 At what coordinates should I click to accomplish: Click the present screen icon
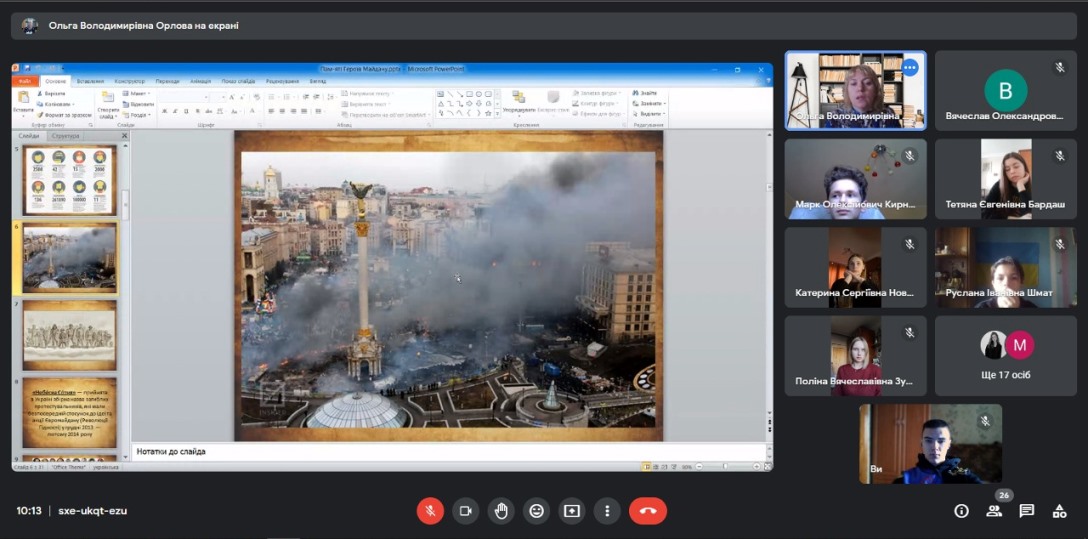pos(572,511)
